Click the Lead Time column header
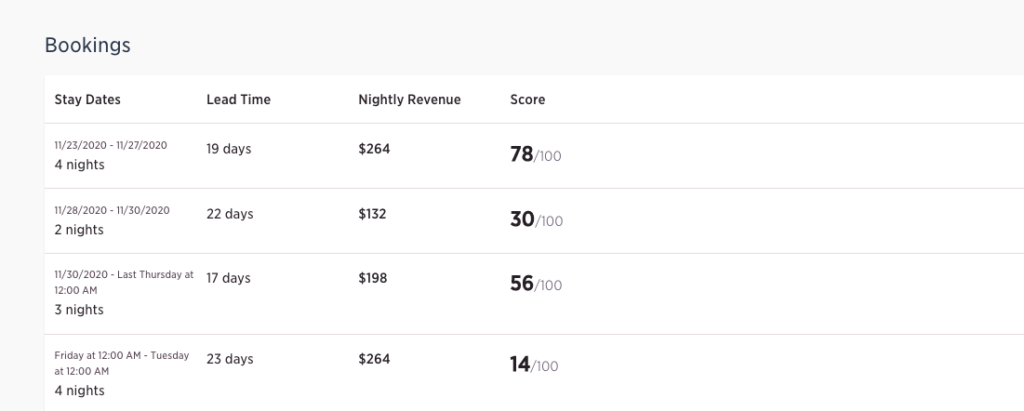The image size is (1024, 411). pos(238,99)
